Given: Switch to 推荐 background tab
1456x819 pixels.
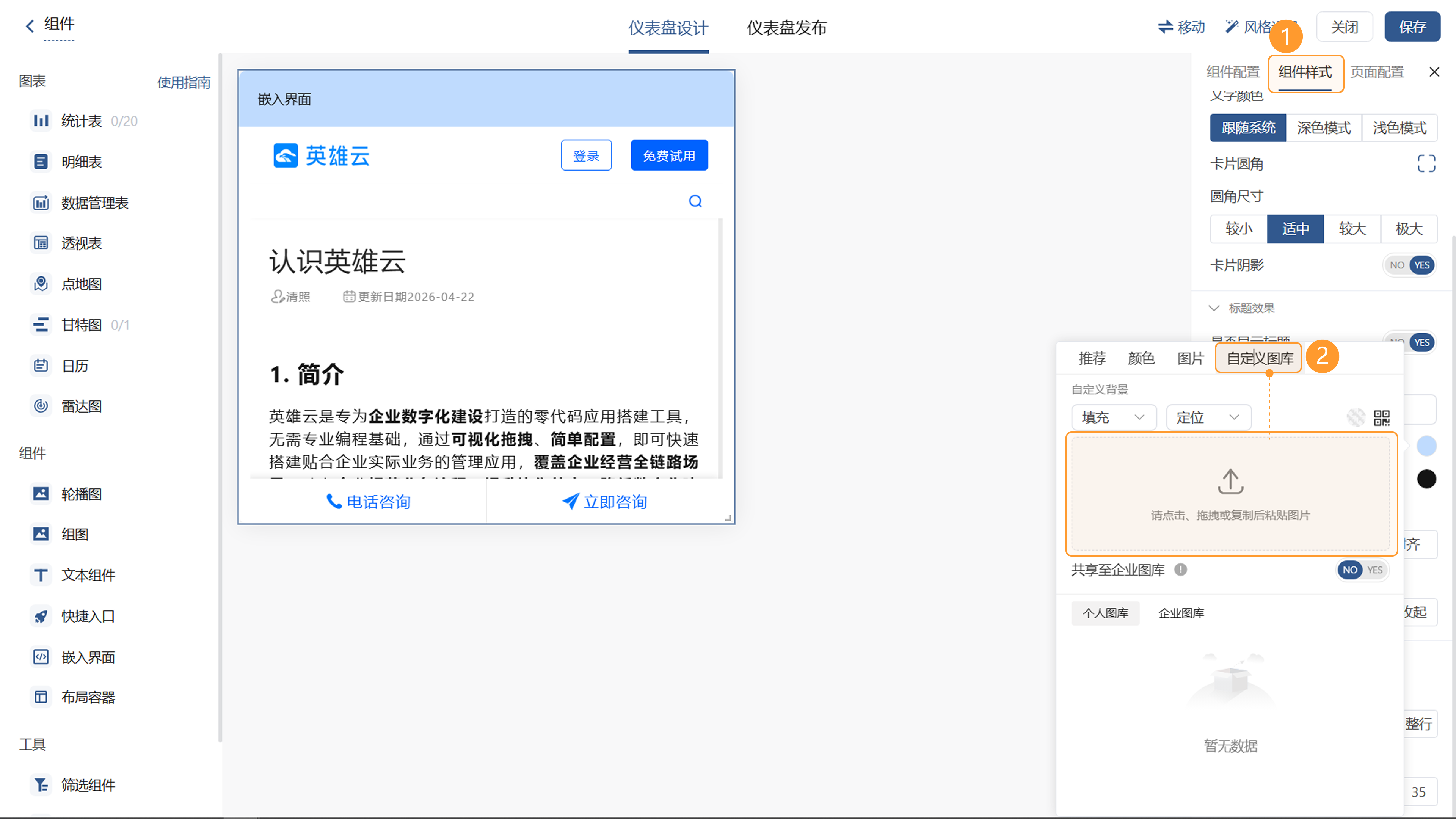Looking at the screenshot, I should pyautogui.click(x=1092, y=358).
